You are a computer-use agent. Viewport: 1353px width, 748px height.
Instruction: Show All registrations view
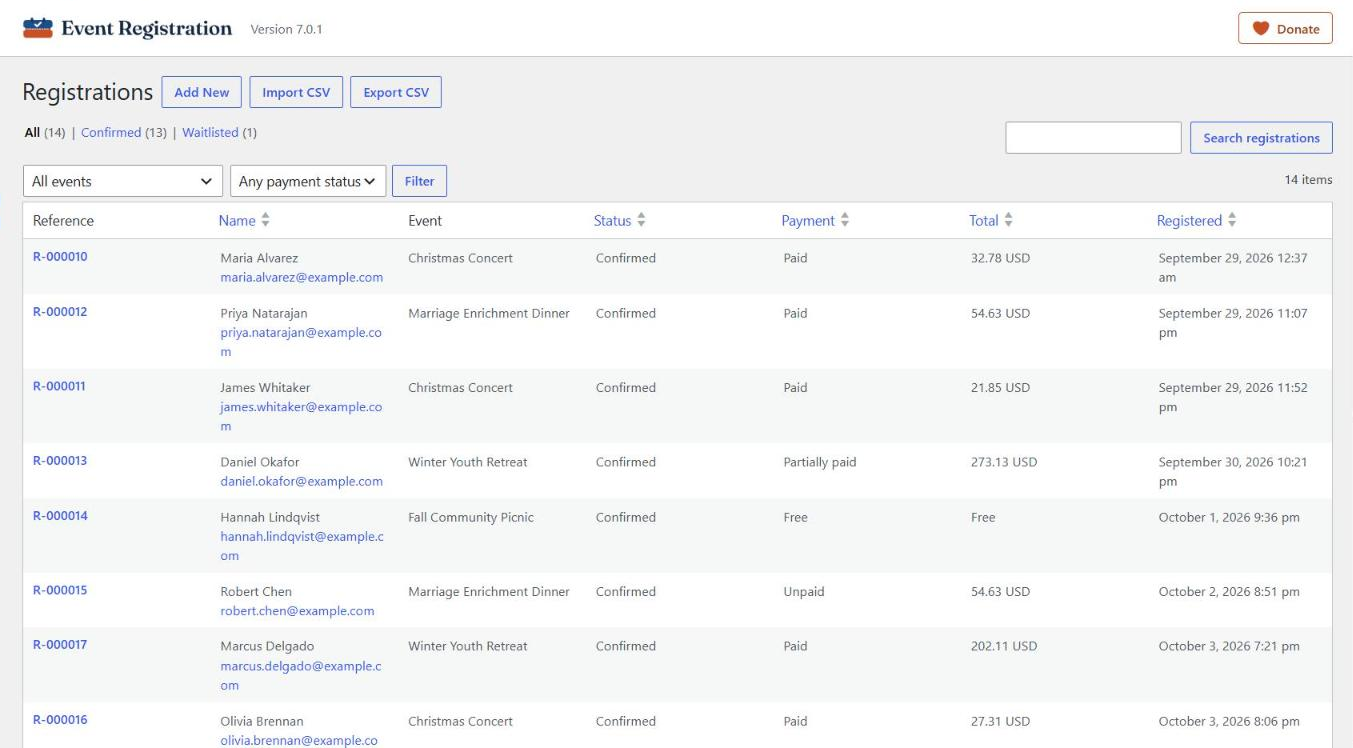(x=33, y=132)
